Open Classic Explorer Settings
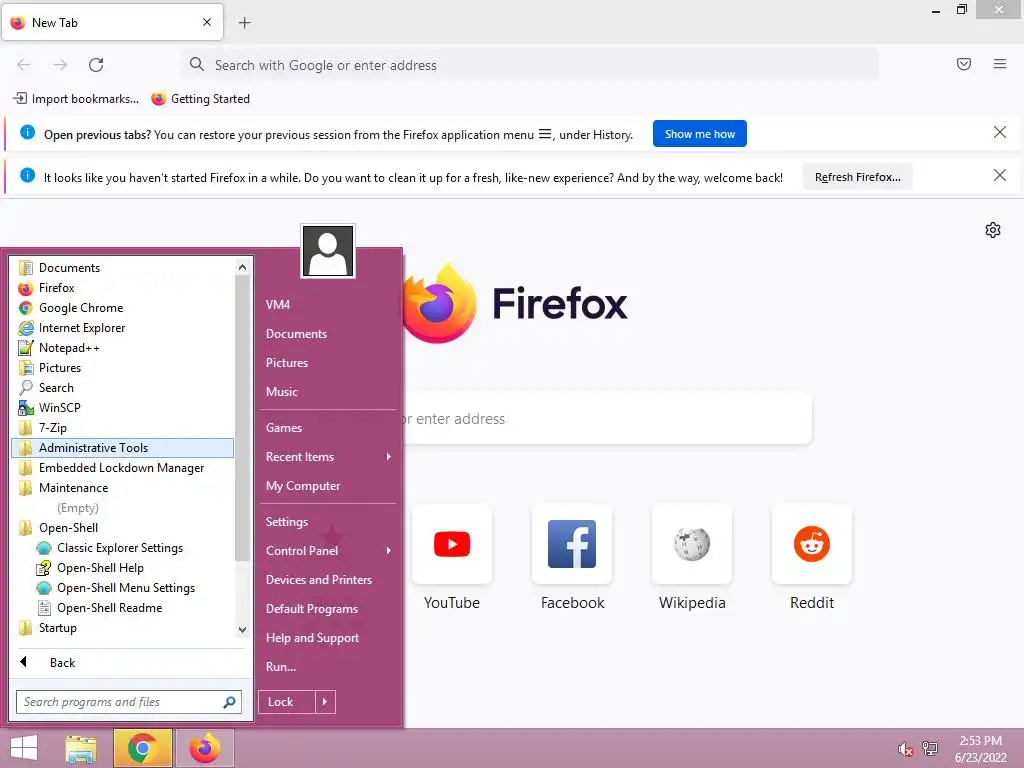Viewport: 1024px width, 768px height. coord(122,548)
